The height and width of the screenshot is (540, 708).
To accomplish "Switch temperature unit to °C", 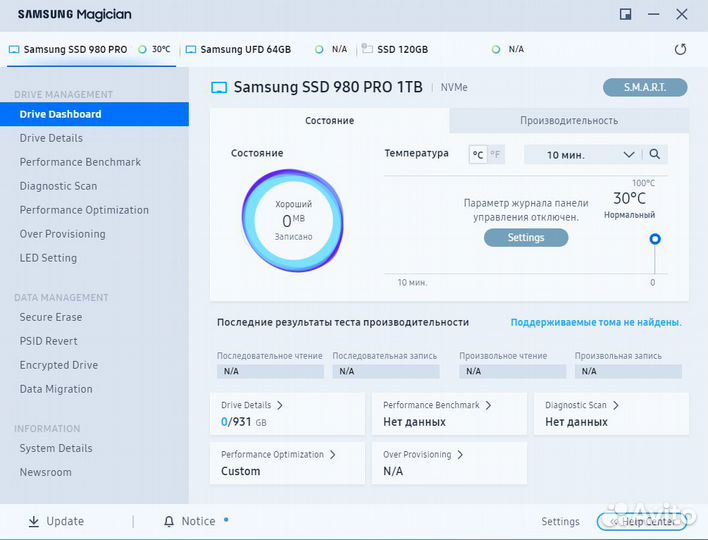I will [x=478, y=155].
